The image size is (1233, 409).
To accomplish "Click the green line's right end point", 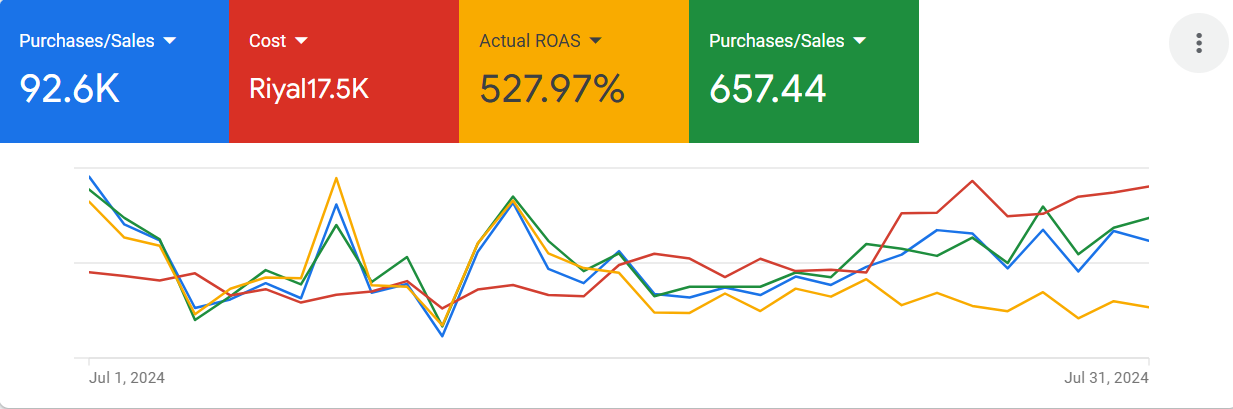I will click(x=1148, y=217).
